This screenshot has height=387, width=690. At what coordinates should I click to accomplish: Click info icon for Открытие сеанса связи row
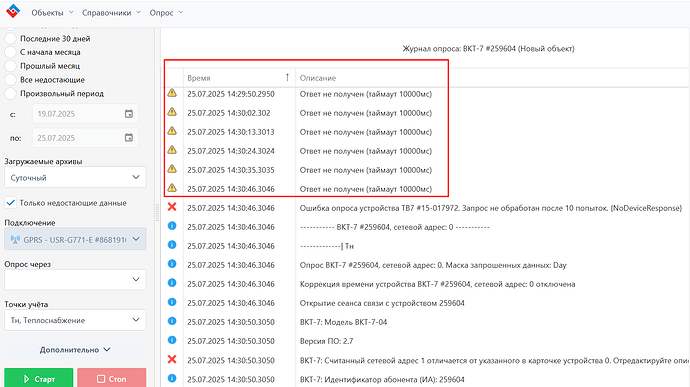(172, 302)
